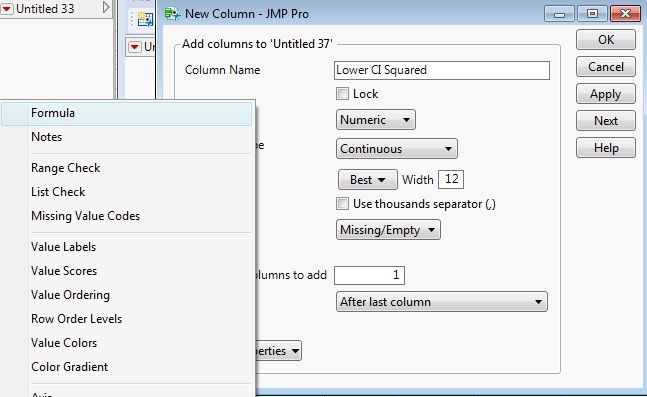Select Row Order Levels menu item
Screen dimensions: 647x397
126,319
